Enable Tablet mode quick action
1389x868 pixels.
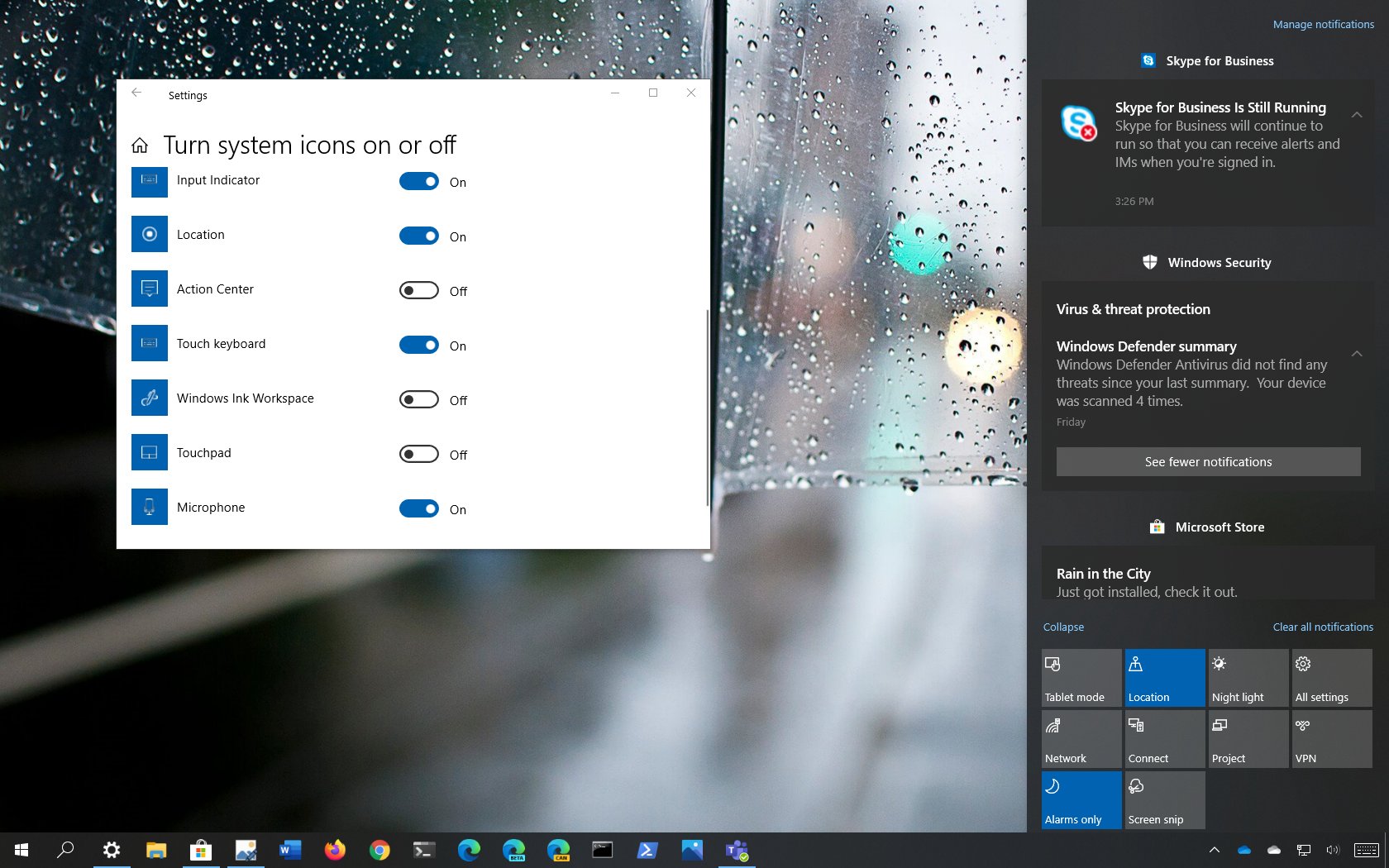click(x=1081, y=677)
